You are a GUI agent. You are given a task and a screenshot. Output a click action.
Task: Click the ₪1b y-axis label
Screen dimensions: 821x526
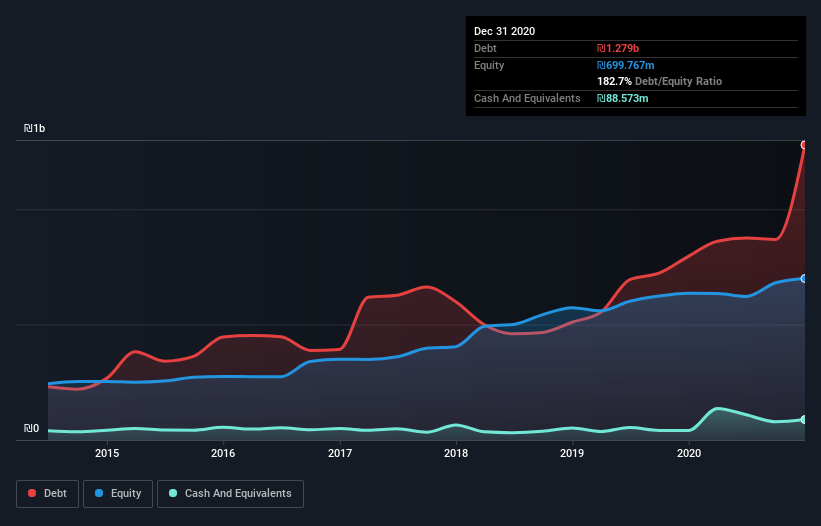pyautogui.click(x=35, y=128)
